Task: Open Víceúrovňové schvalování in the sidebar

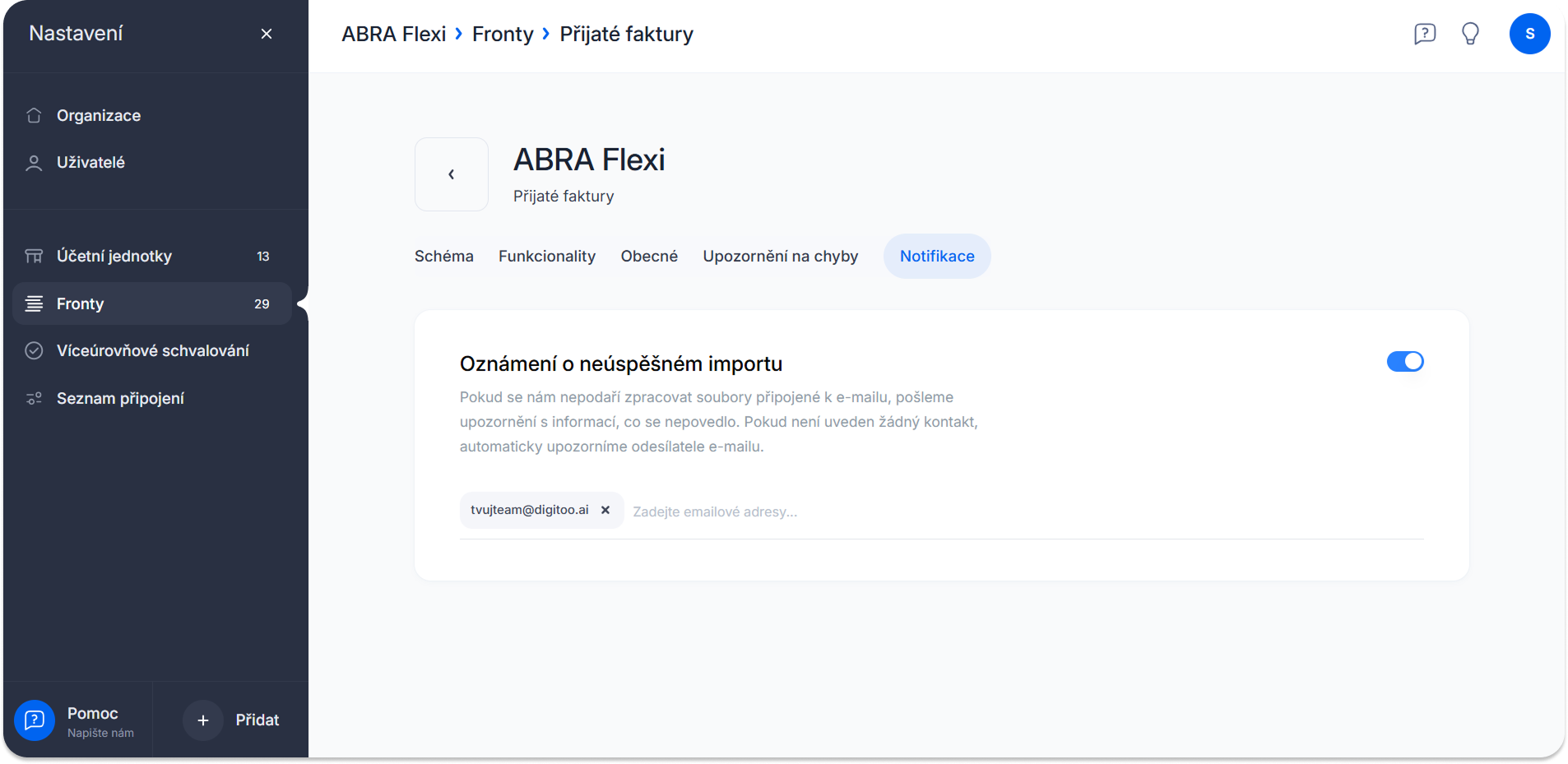Action: [153, 350]
